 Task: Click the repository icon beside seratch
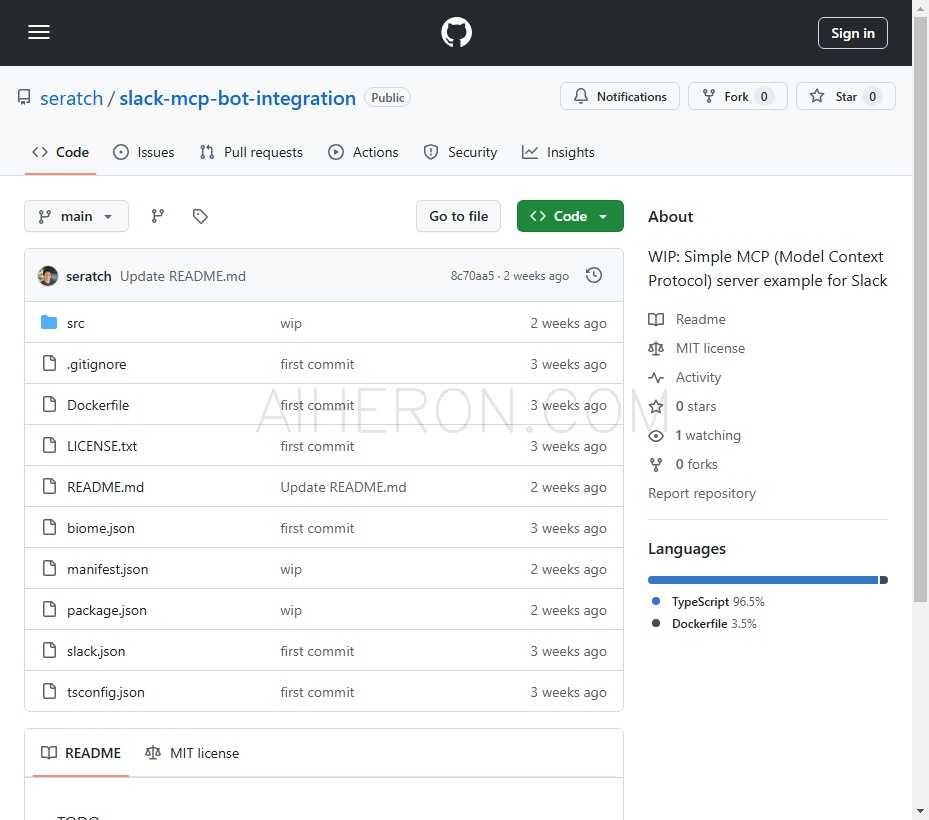pos(24,97)
